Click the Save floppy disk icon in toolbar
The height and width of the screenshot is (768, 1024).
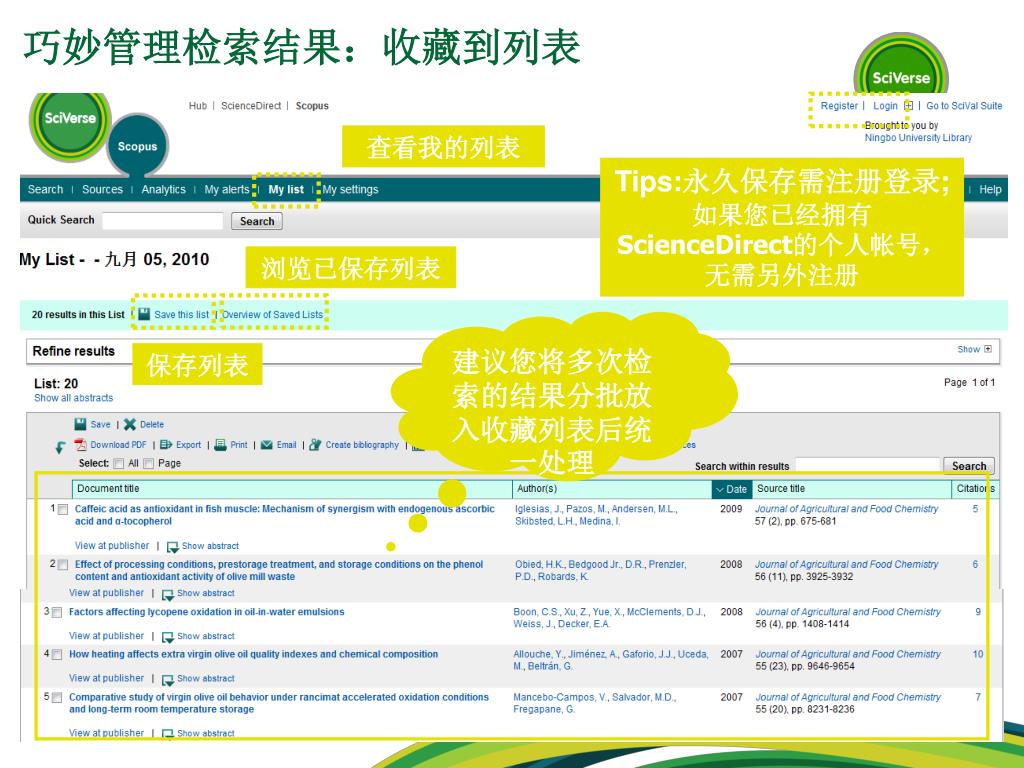[x=80, y=424]
